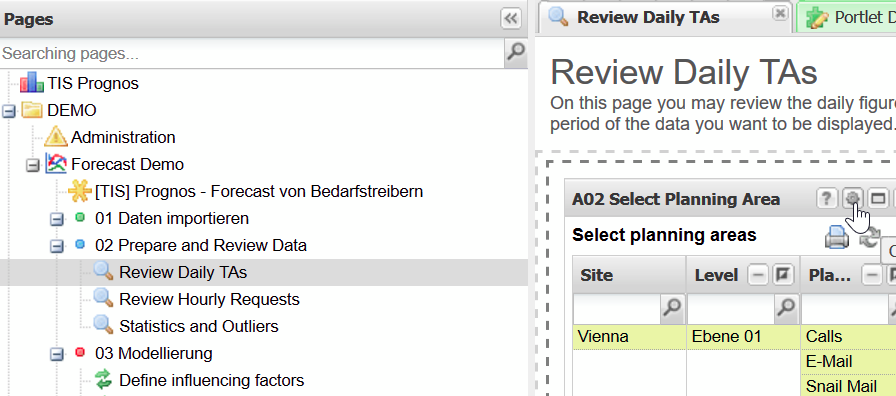
Task: Collapse the Forecast Demo tree node
Action: [x=33, y=165]
